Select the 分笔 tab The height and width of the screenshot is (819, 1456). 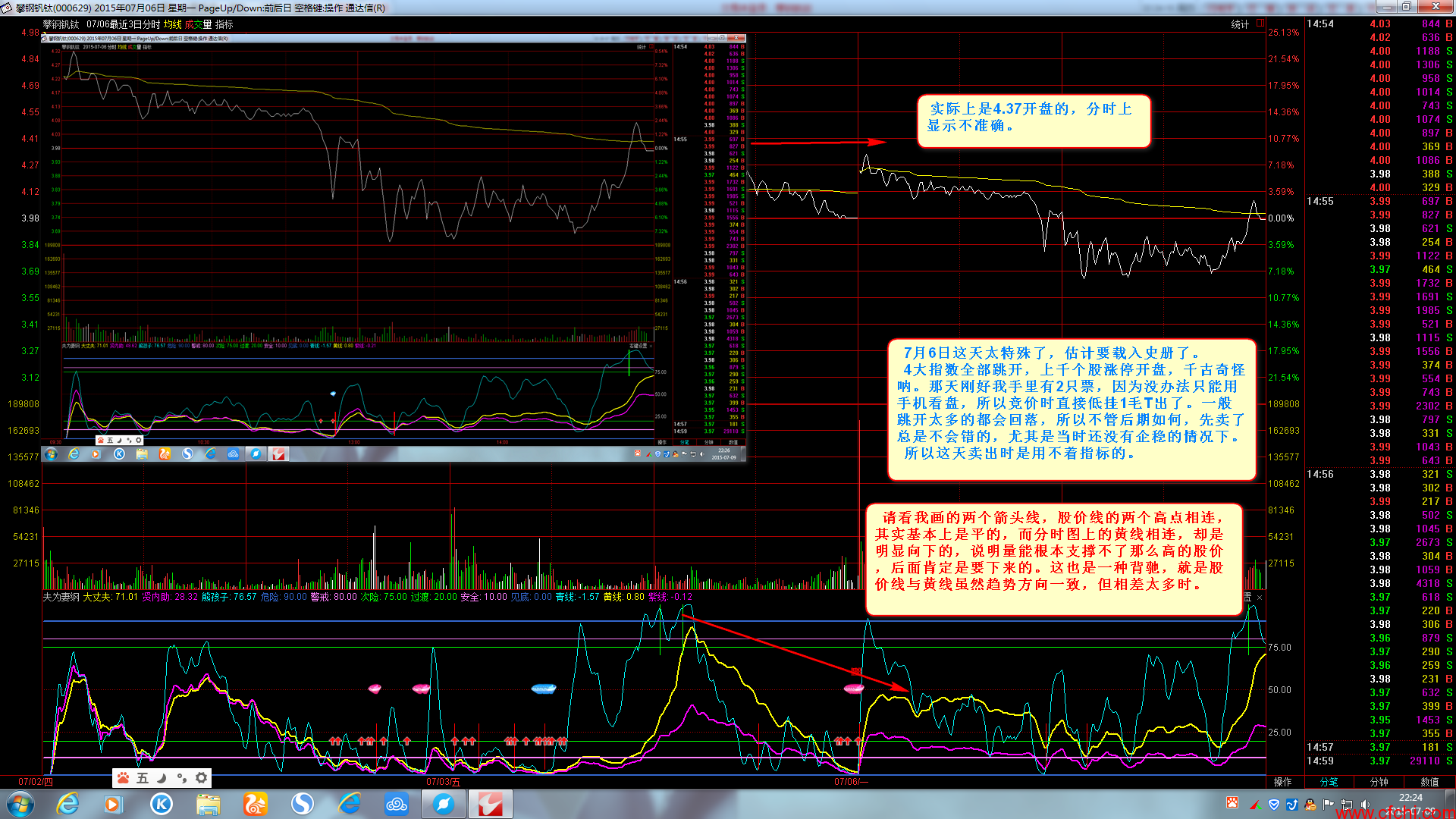1329,782
